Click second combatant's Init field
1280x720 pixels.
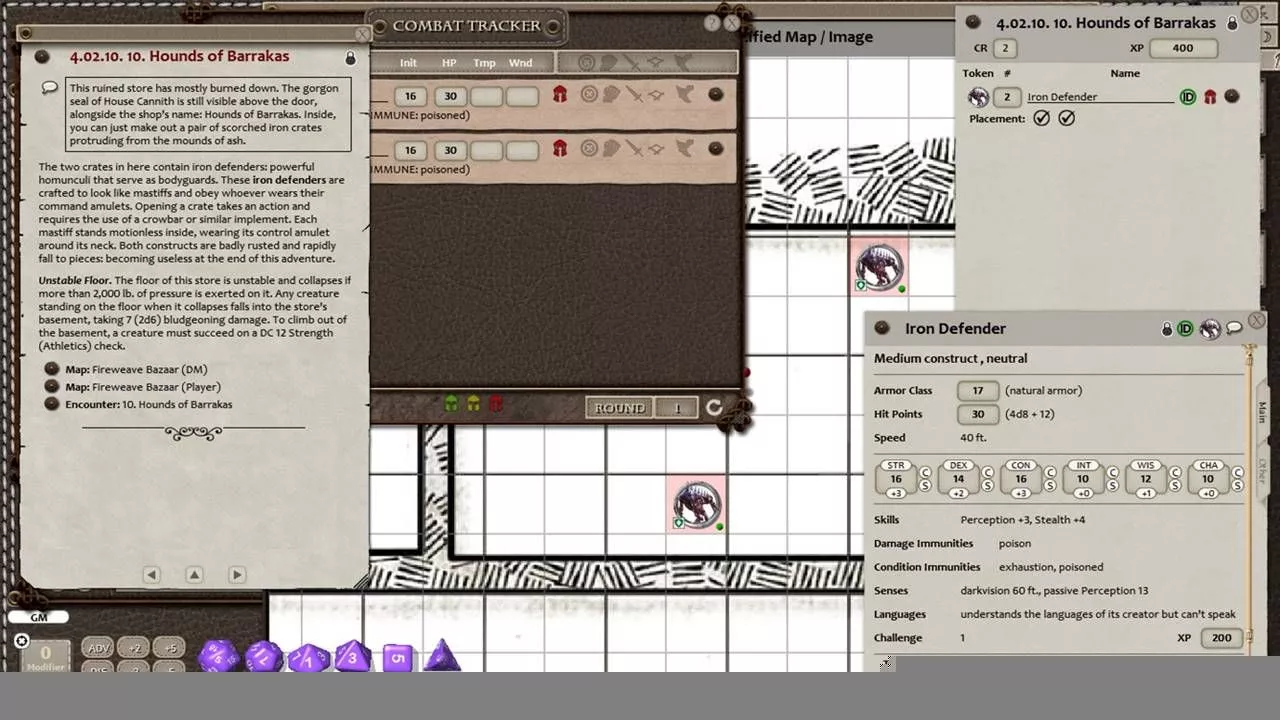[x=409, y=150]
